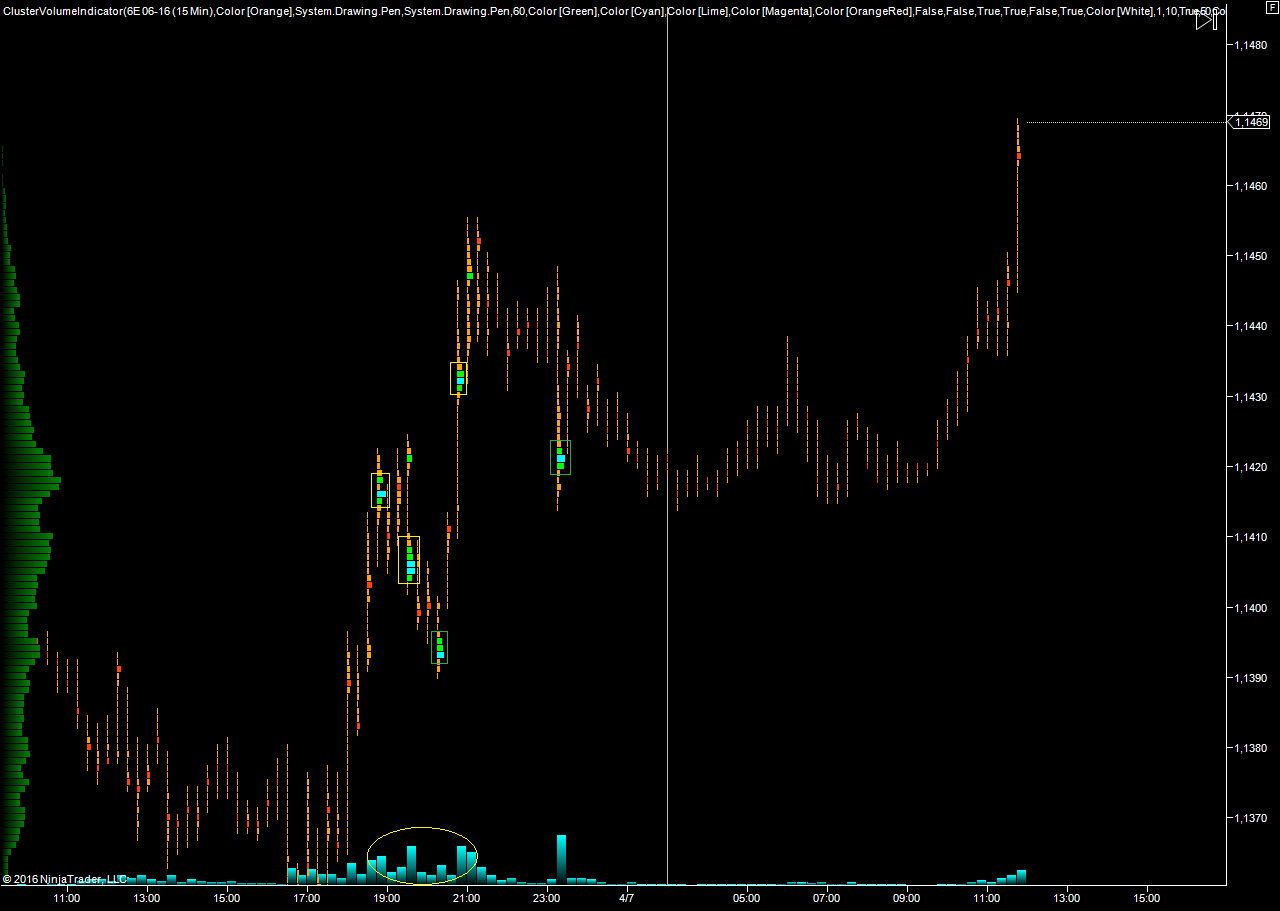
Task: Click the 1,1370 price axis label
Action: pyautogui.click(x=1250, y=818)
